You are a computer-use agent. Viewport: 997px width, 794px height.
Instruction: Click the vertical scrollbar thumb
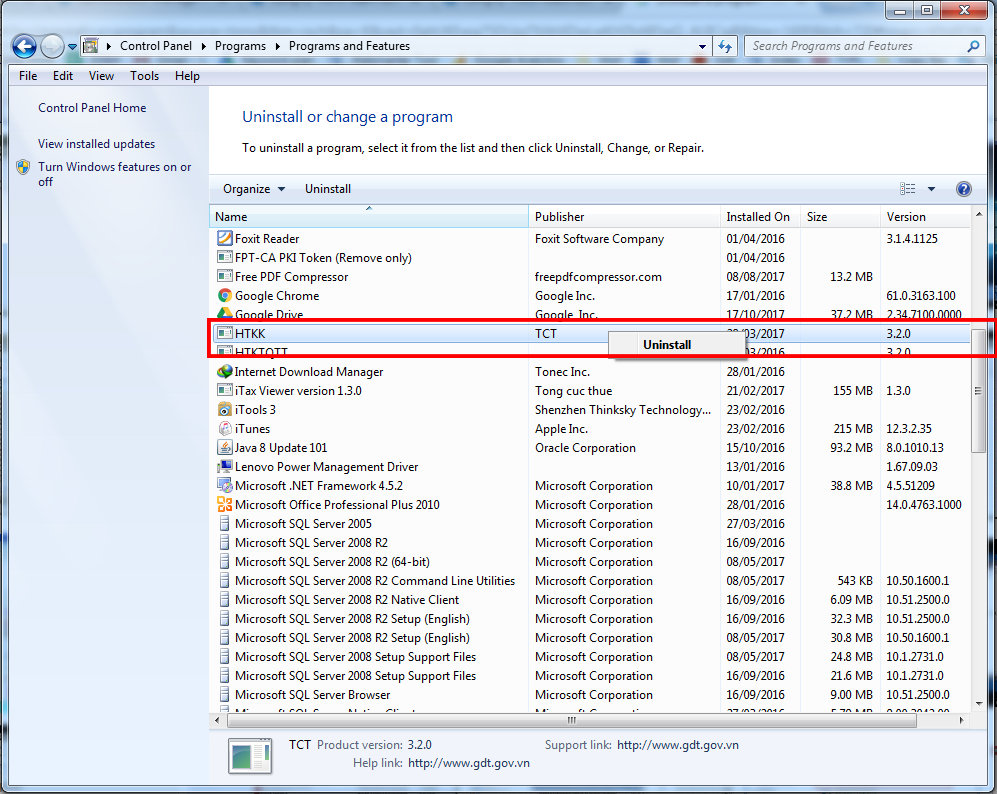[x=978, y=390]
